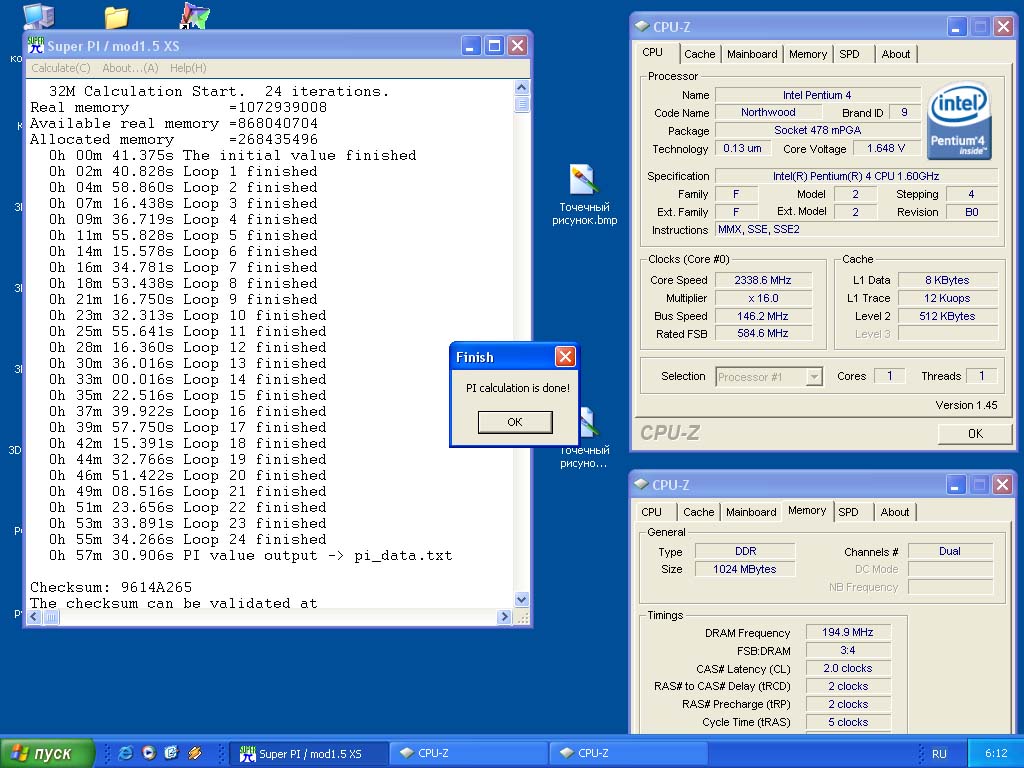This screenshot has height=768, width=1024.
Task: Click the Intel Pentium 4 logo
Action: (959, 121)
